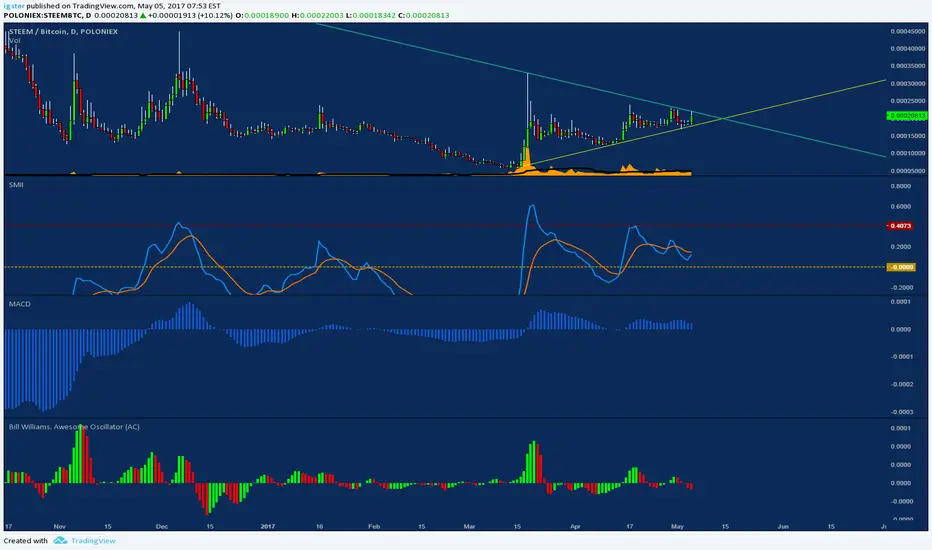Click the red 0.4073 level tag
The width and height of the screenshot is (932, 550).
click(900, 226)
